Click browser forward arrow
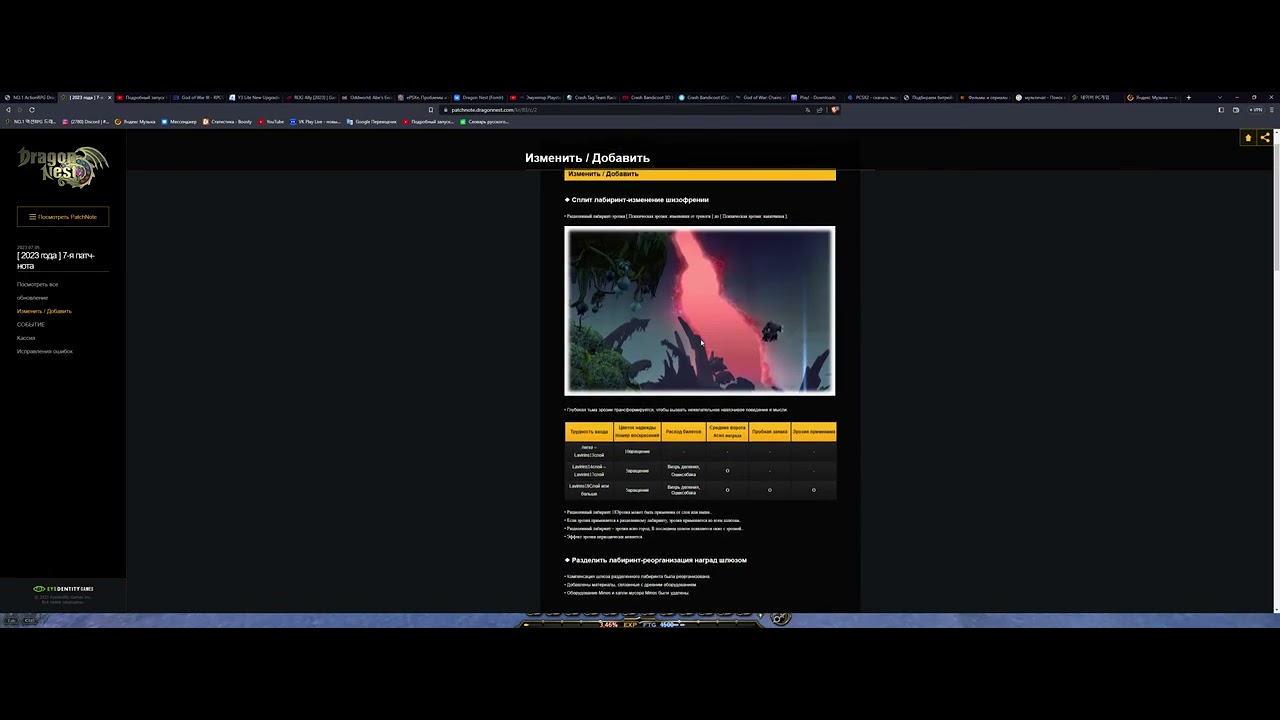This screenshot has width=1280, height=720. tap(20, 110)
